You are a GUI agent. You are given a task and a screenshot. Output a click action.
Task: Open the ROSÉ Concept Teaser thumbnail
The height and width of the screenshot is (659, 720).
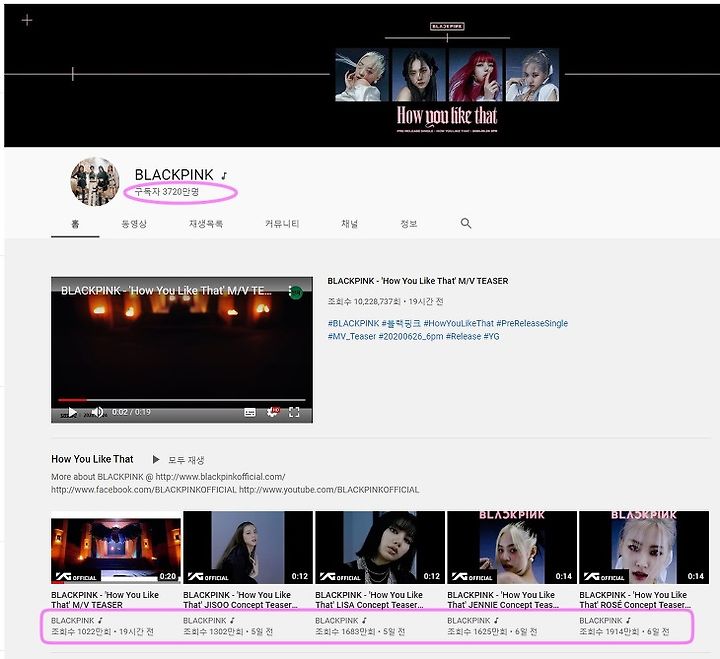pos(644,547)
